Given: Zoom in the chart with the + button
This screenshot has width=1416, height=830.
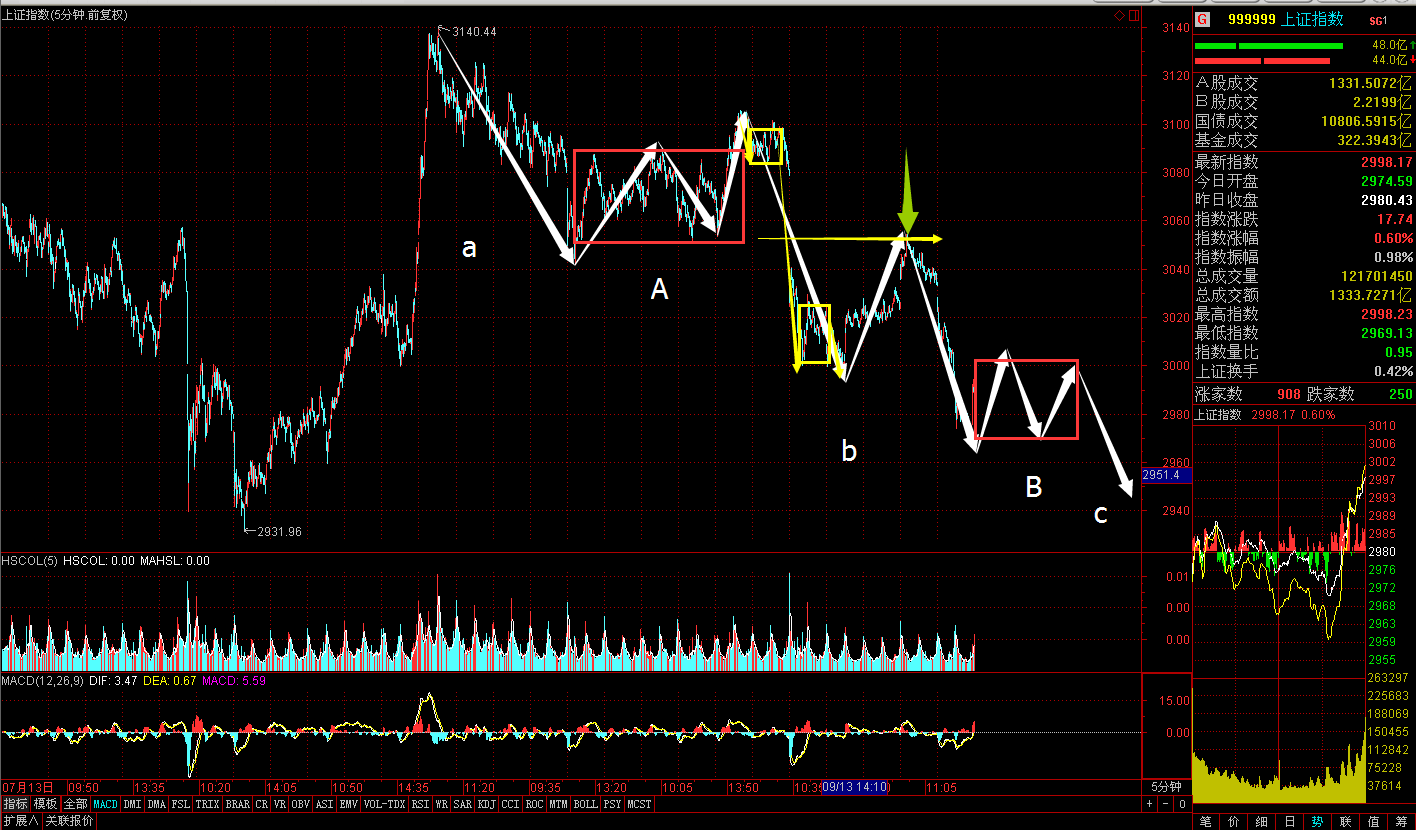Looking at the screenshot, I should (1149, 803).
